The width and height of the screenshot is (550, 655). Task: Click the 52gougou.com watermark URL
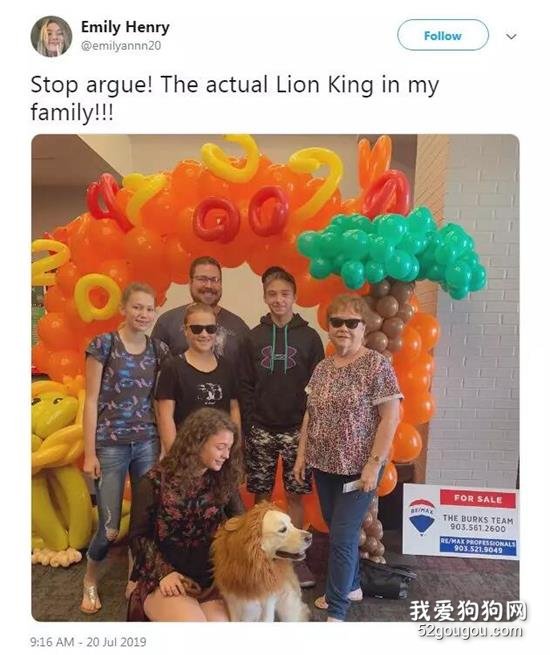point(470,631)
